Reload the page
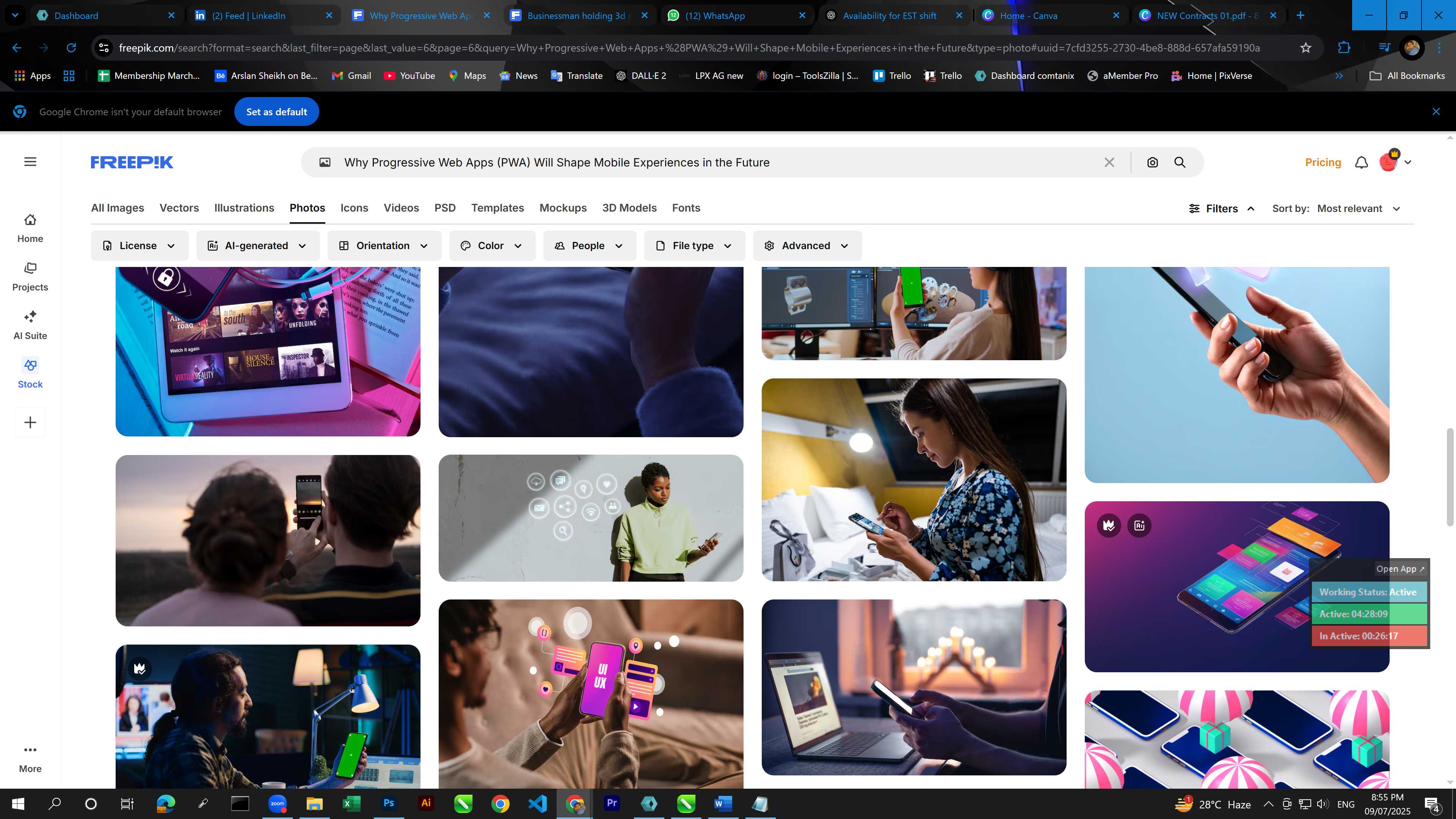Image resolution: width=1456 pixels, height=819 pixels. tap(71, 48)
